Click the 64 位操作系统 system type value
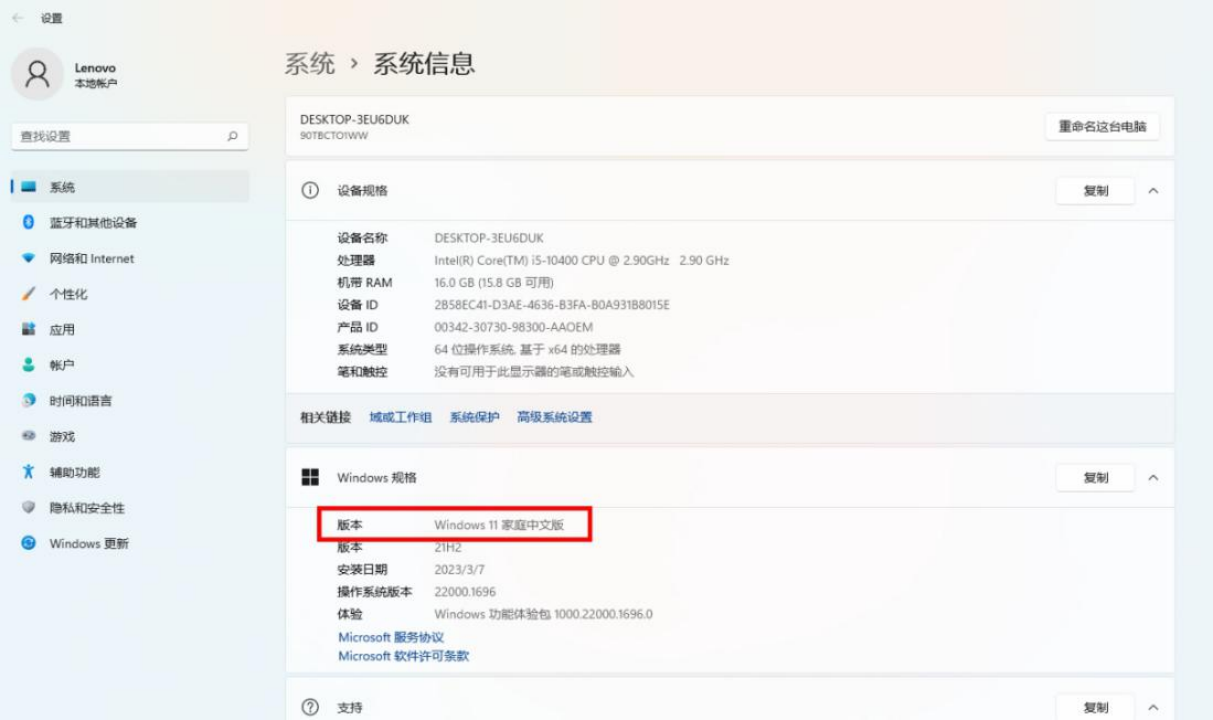Image resolution: width=1213 pixels, height=720 pixels. [x=527, y=349]
